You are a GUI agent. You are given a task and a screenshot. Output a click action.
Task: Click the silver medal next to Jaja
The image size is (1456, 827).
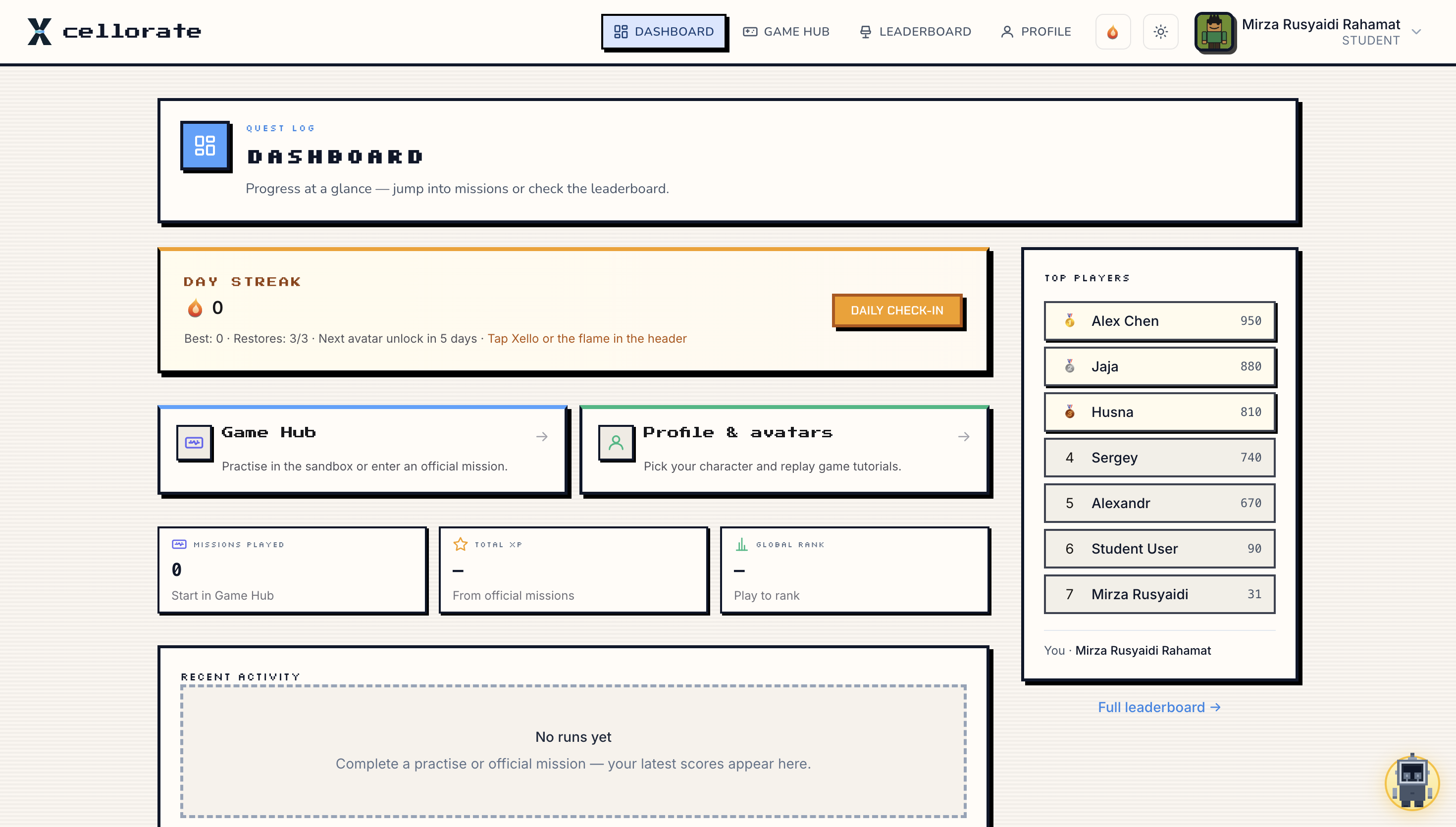[x=1070, y=366]
